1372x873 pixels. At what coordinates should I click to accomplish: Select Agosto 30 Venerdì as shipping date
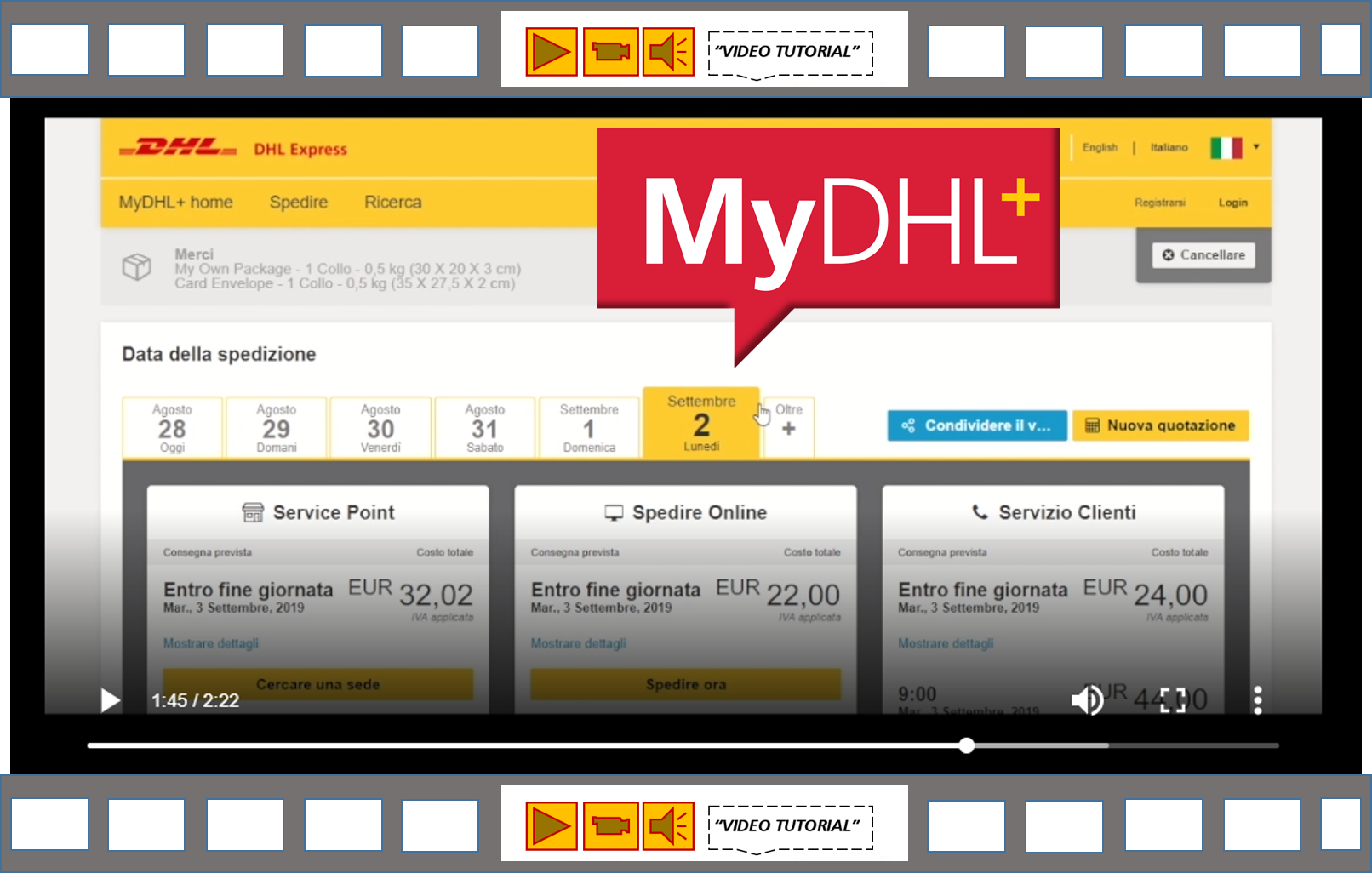click(380, 427)
